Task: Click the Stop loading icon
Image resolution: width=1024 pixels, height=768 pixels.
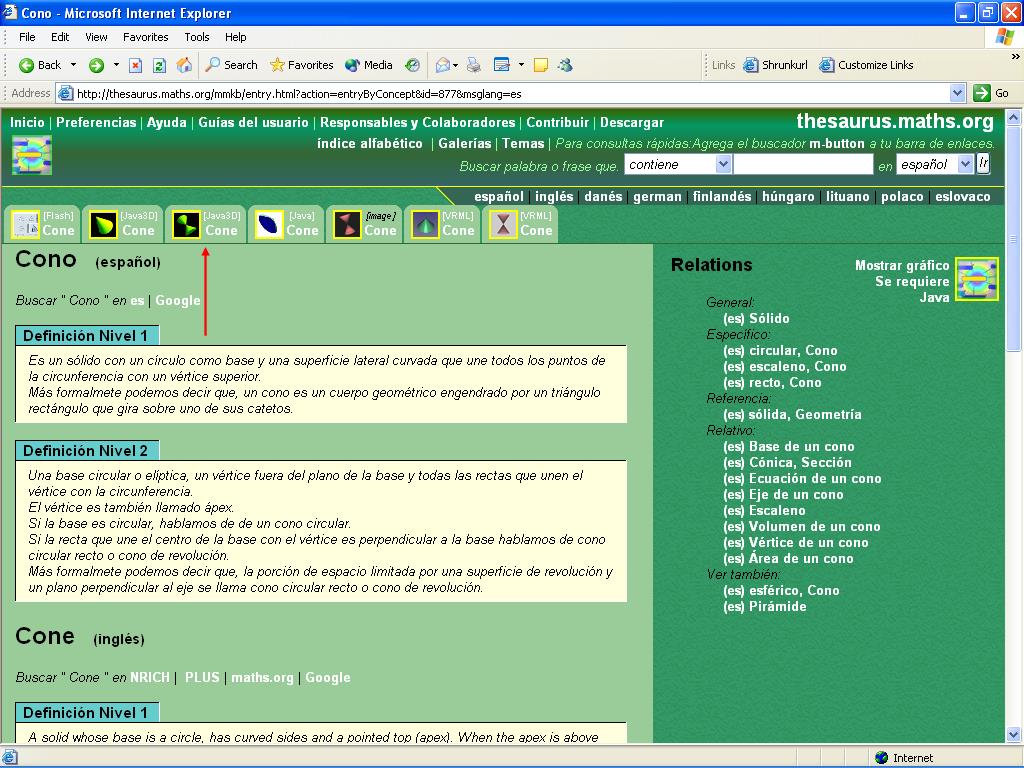Action: [x=134, y=65]
